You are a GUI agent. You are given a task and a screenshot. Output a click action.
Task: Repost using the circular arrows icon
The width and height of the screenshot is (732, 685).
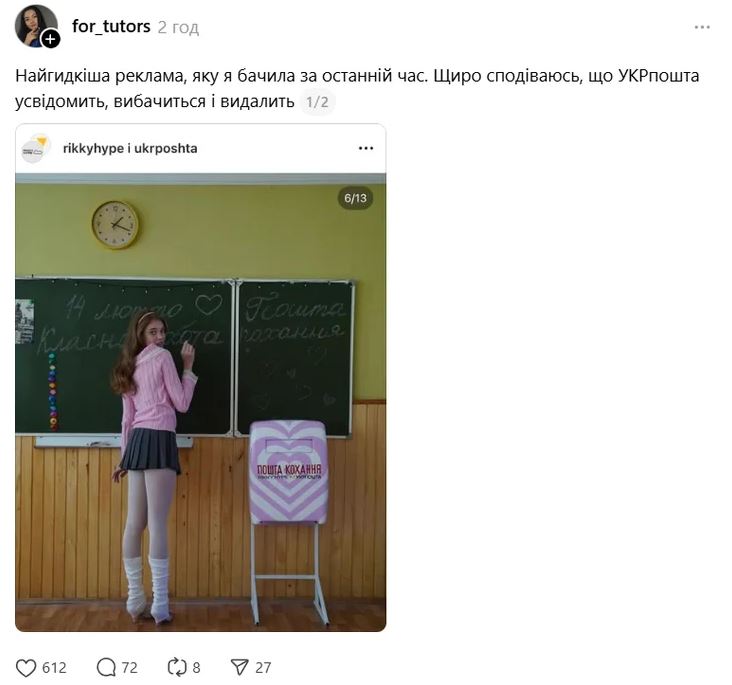177,667
